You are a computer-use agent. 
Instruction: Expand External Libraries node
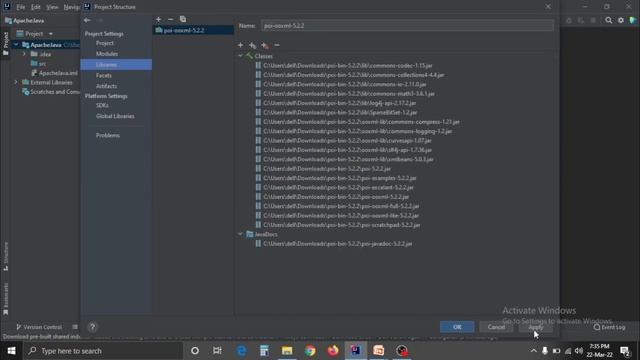(16, 82)
